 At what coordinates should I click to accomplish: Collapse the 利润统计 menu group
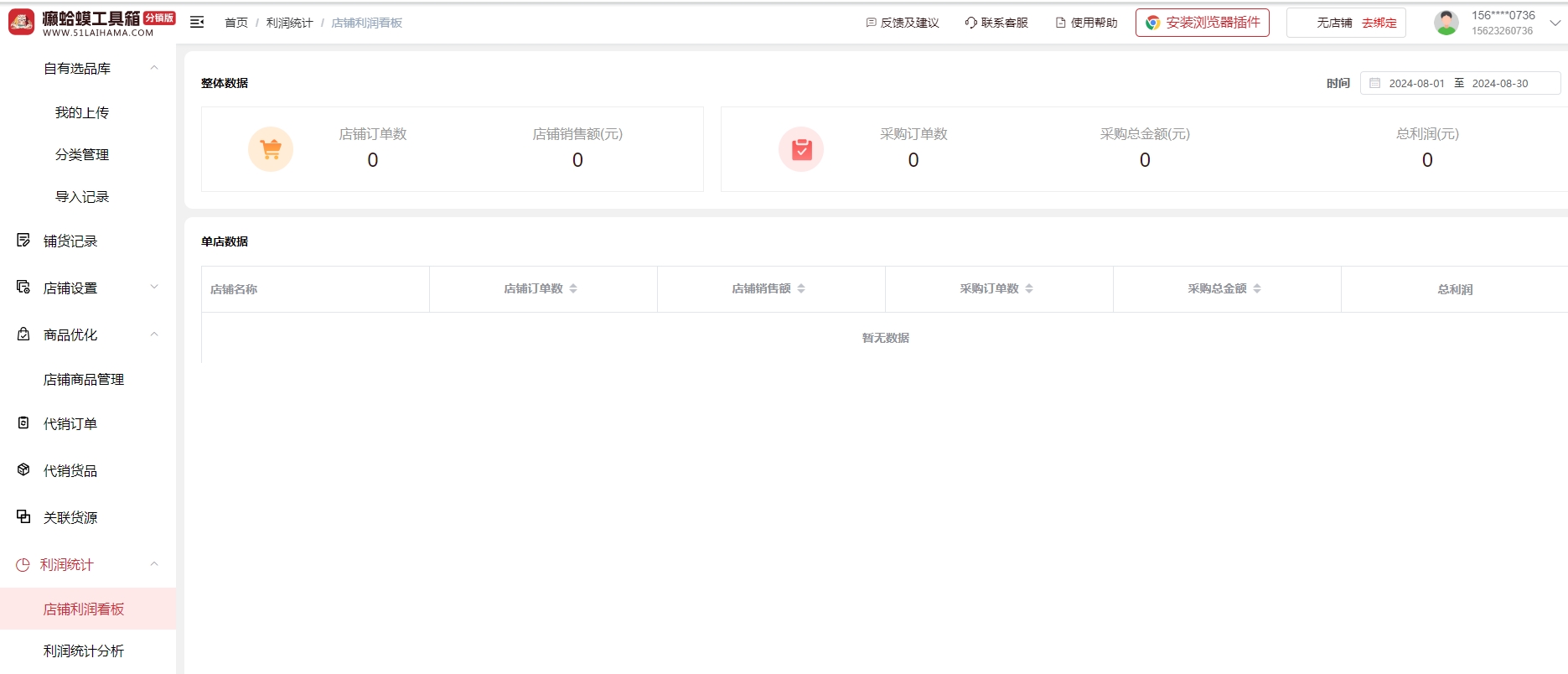tap(154, 564)
